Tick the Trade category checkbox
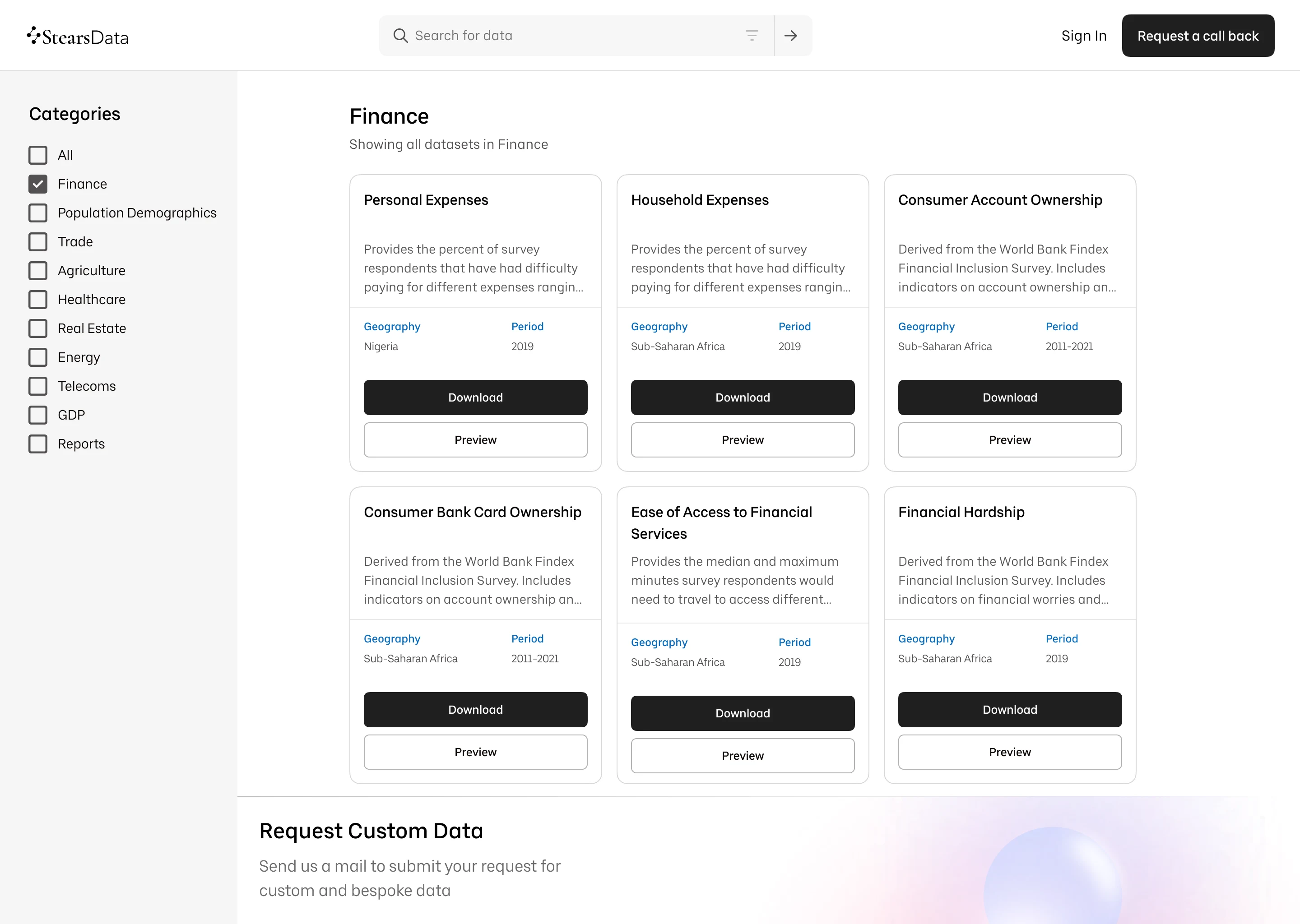 pos(38,242)
